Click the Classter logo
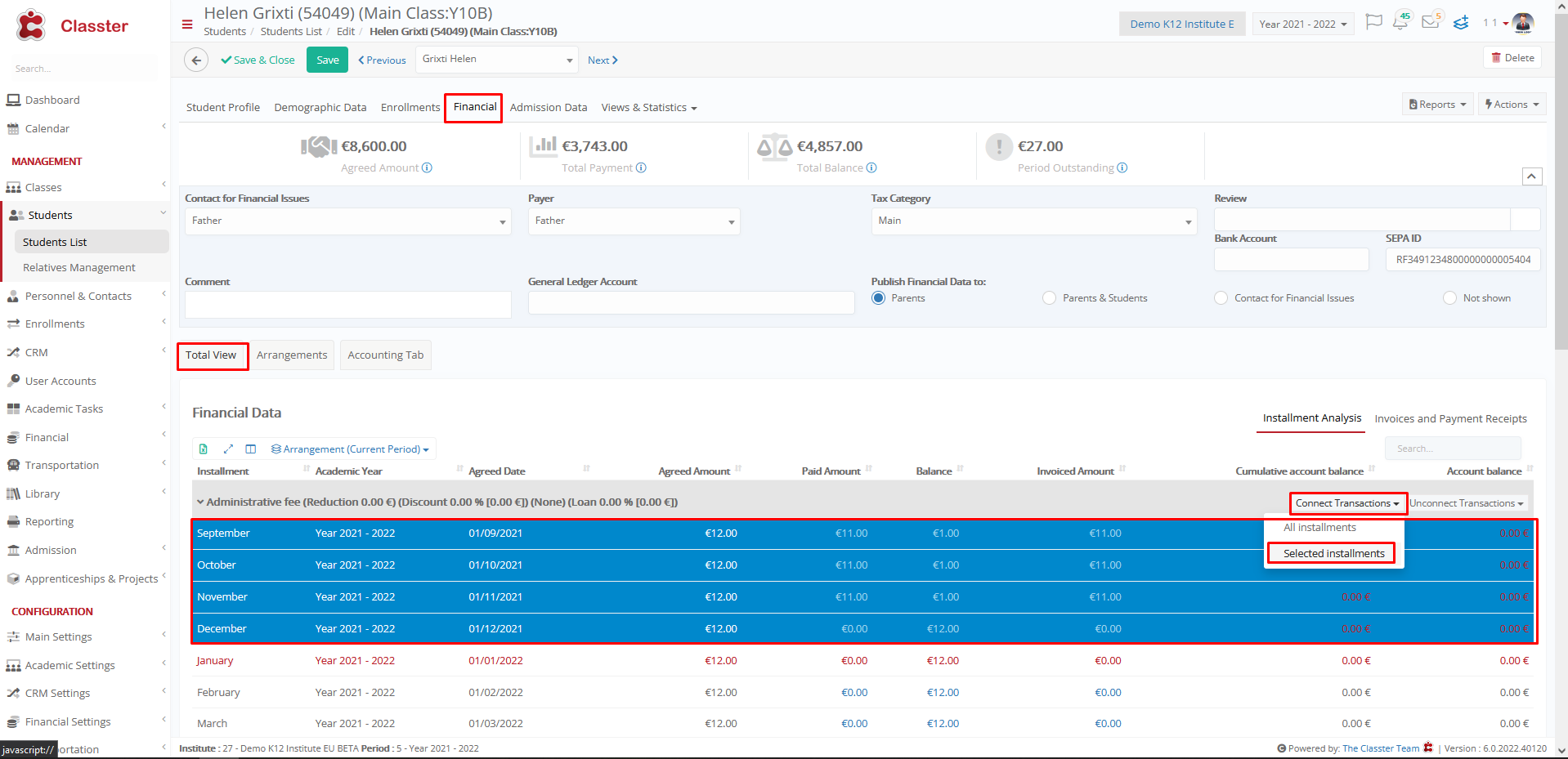This screenshot has height=759, width=1568. point(72,25)
